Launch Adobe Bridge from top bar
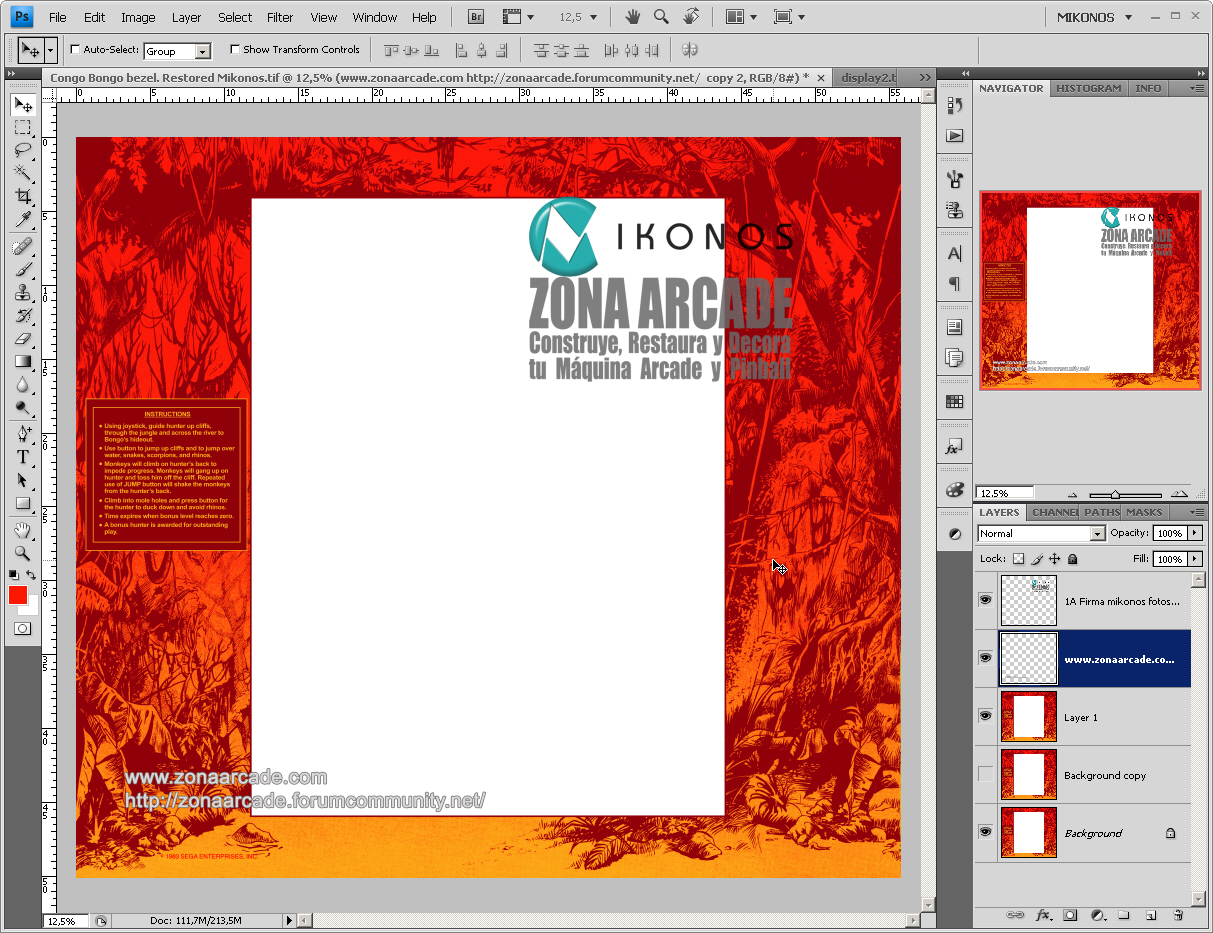Viewport: 1213px width, 933px height. click(476, 17)
